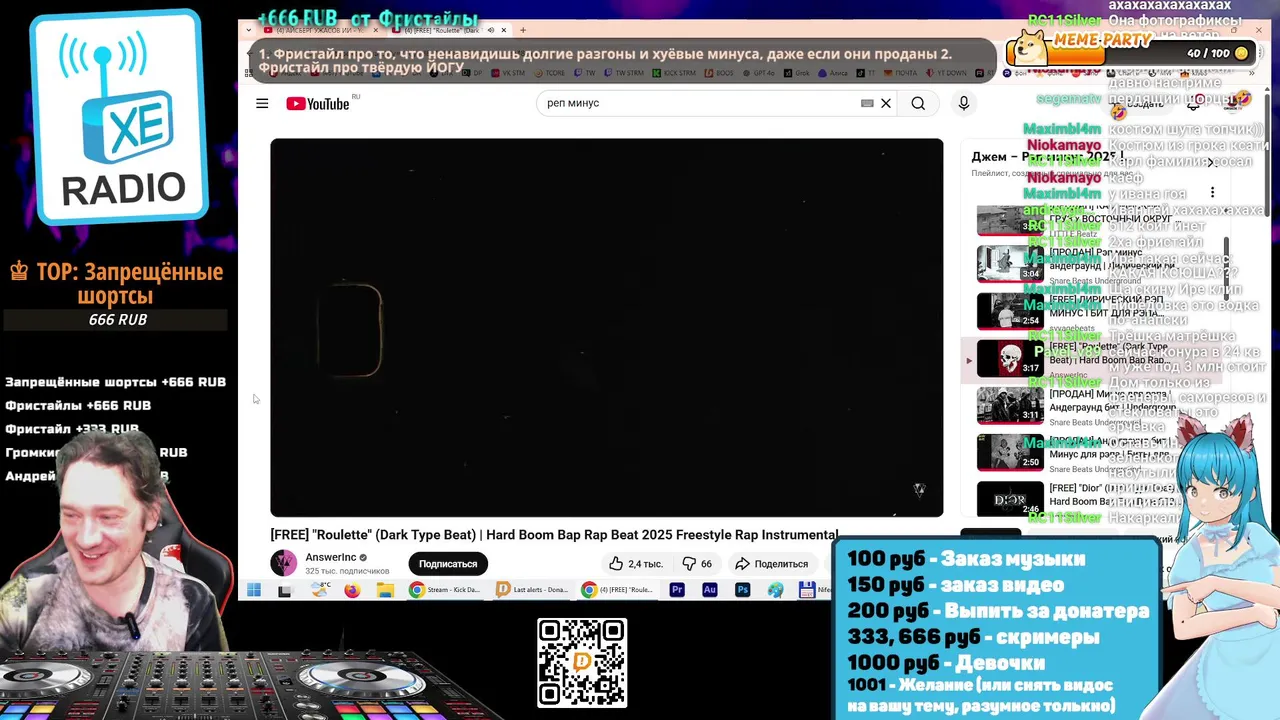The image size is (1280, 720).
Task: Clear the search field with the X
Action: click(x=885, y=103)
